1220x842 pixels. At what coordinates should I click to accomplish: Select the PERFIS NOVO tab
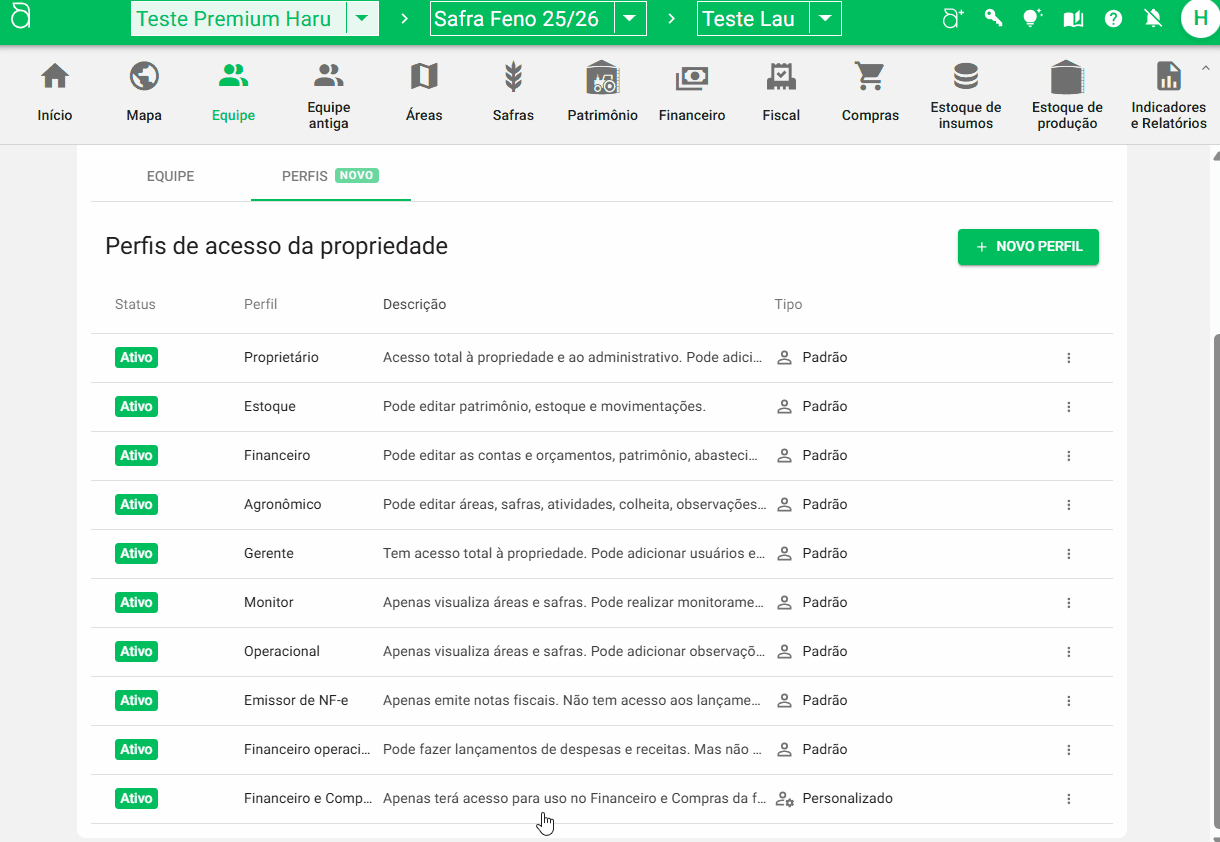click(x=330, y=176)
